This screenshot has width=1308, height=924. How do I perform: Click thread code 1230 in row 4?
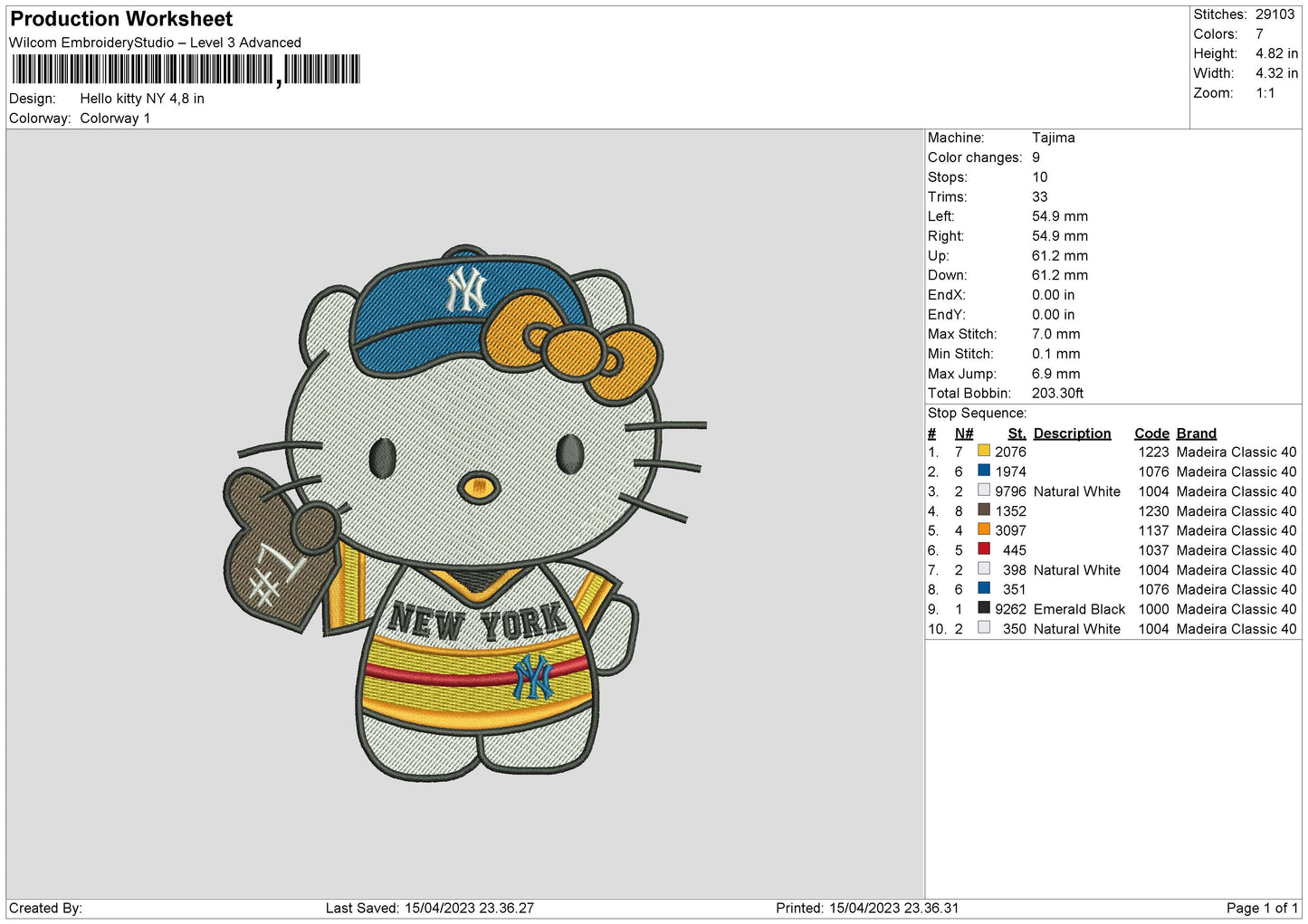1153,511
